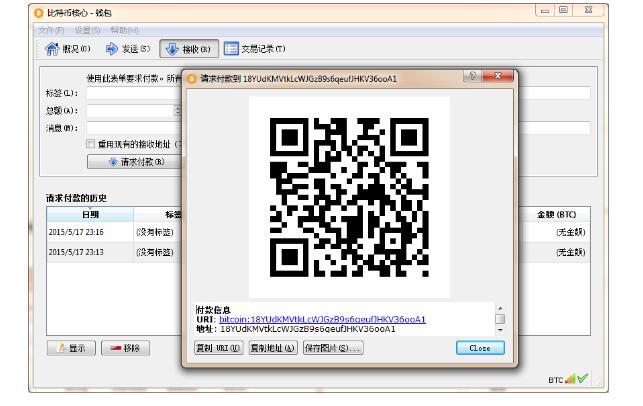Click the Show (显示) button
Screen dimensions: 643x406
(x=71, y=348)
